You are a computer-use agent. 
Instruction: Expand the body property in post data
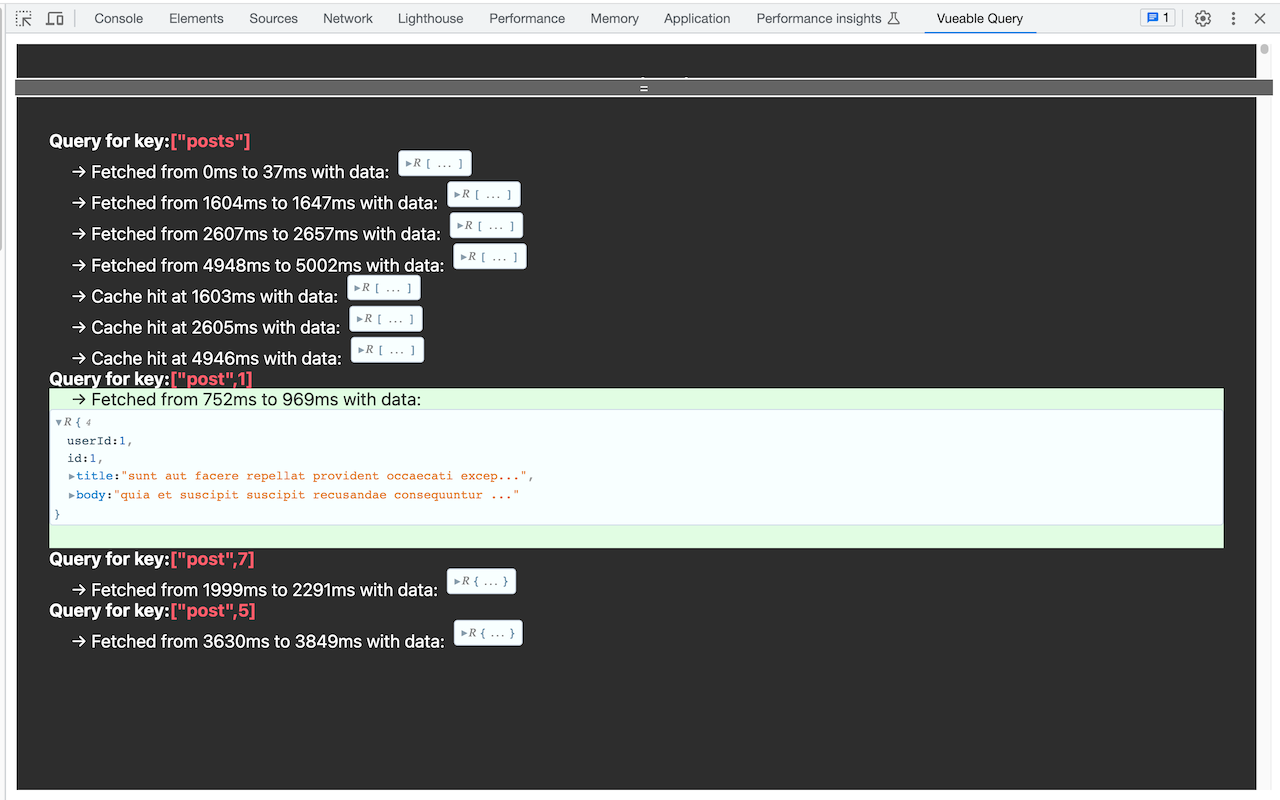(x=72, y=495)
